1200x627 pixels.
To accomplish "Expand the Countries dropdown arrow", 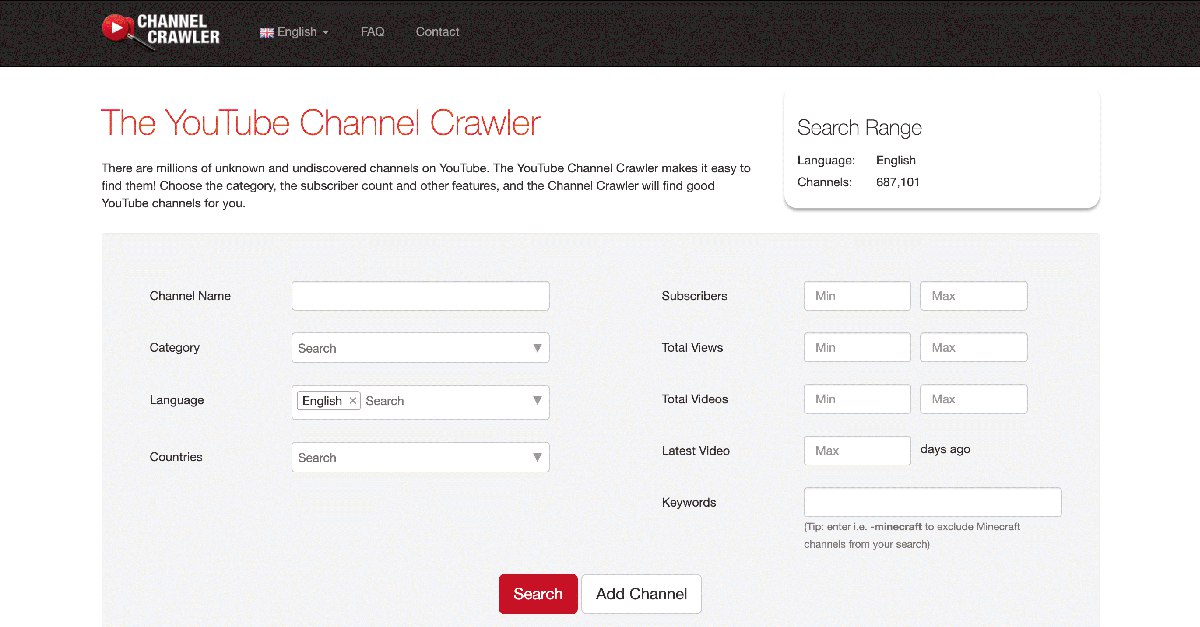I will [x=537, y=457].
